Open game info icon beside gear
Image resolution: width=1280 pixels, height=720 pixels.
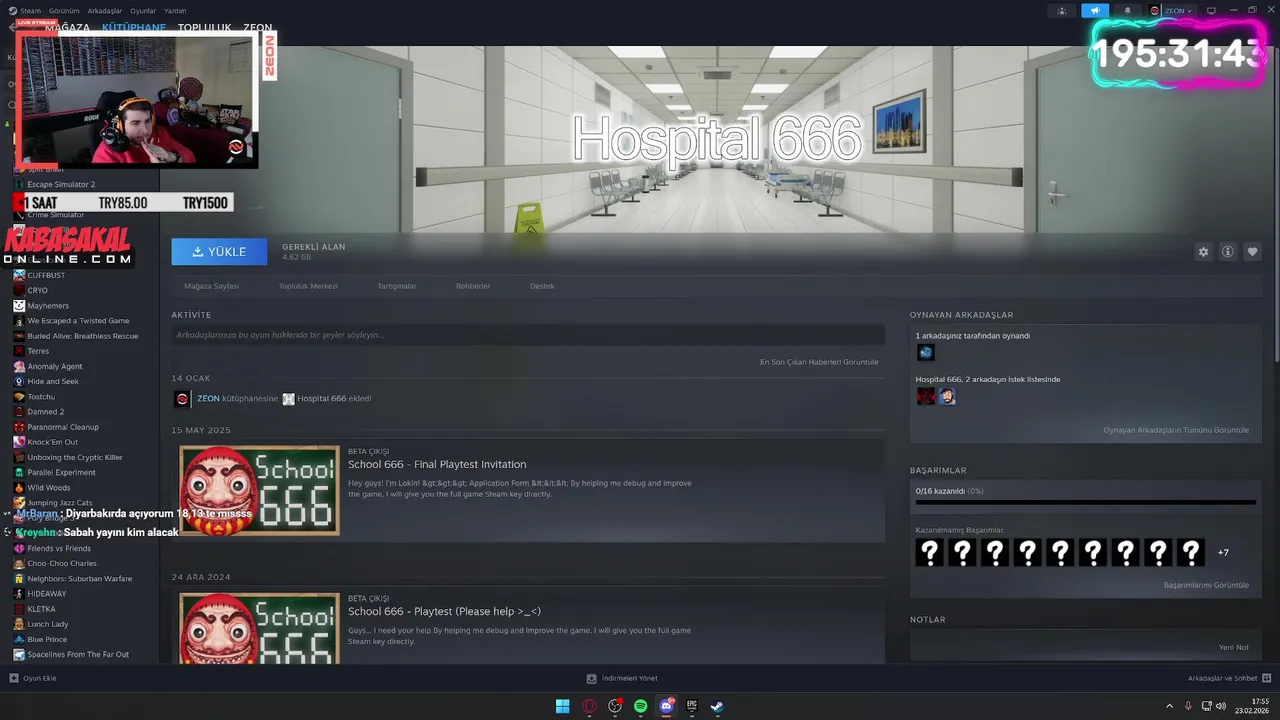click(x=1228, y=252)
